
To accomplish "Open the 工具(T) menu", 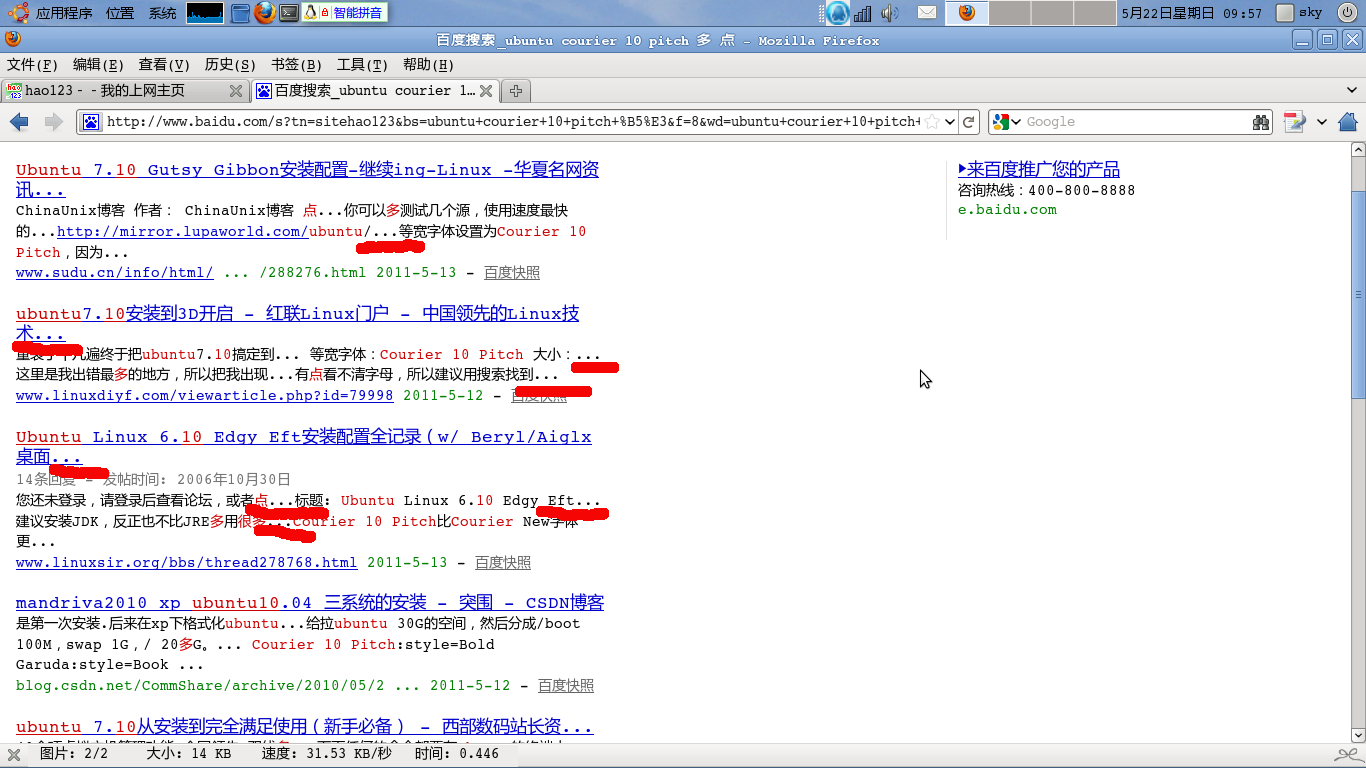I will 362,65.
